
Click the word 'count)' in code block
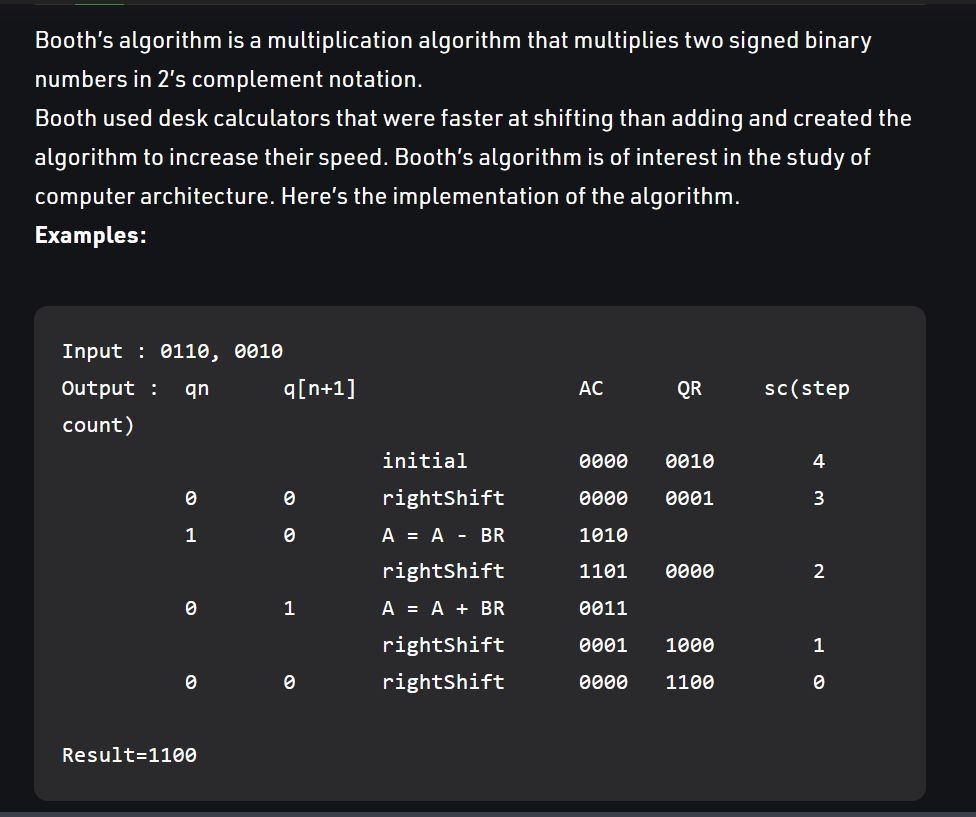coord(98,425)
